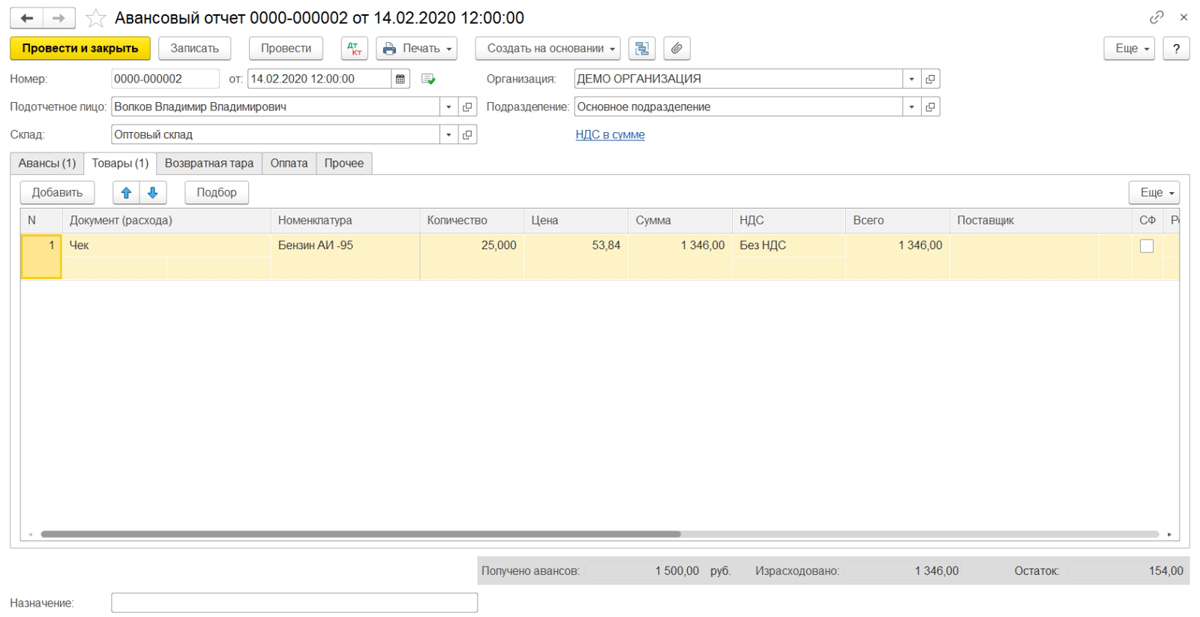Screen dimensions: 1200x617
Task: Move row up with blue arrow
Action: (x=126, y=193)
